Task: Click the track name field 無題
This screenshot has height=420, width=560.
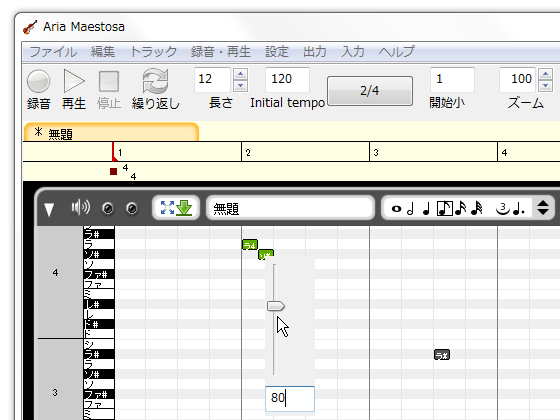Action: 290,208
